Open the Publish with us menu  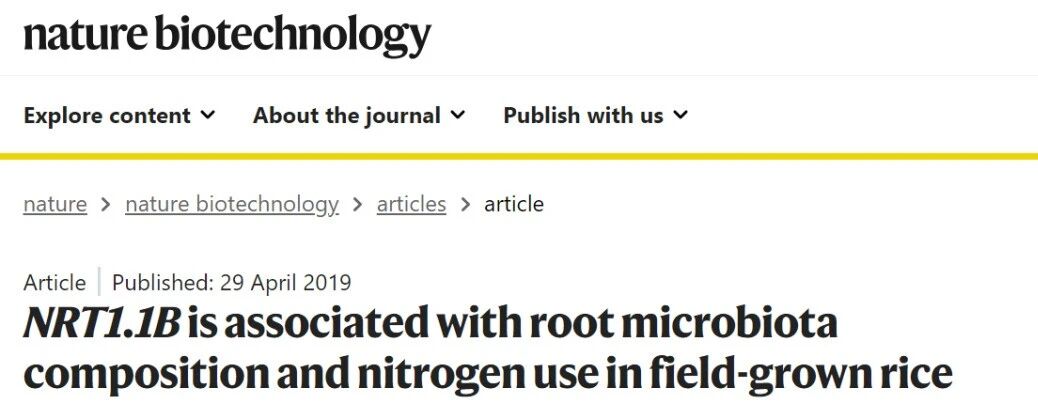tap(583, 116)
